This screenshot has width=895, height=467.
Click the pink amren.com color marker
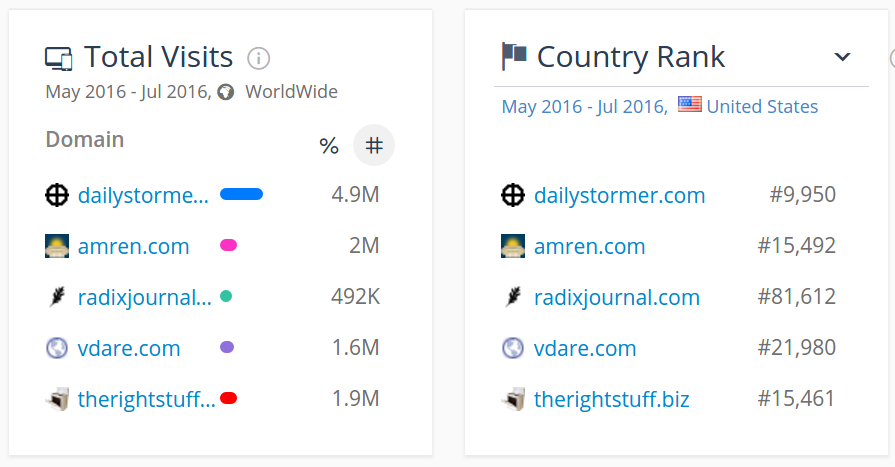[x=228, y=245]
